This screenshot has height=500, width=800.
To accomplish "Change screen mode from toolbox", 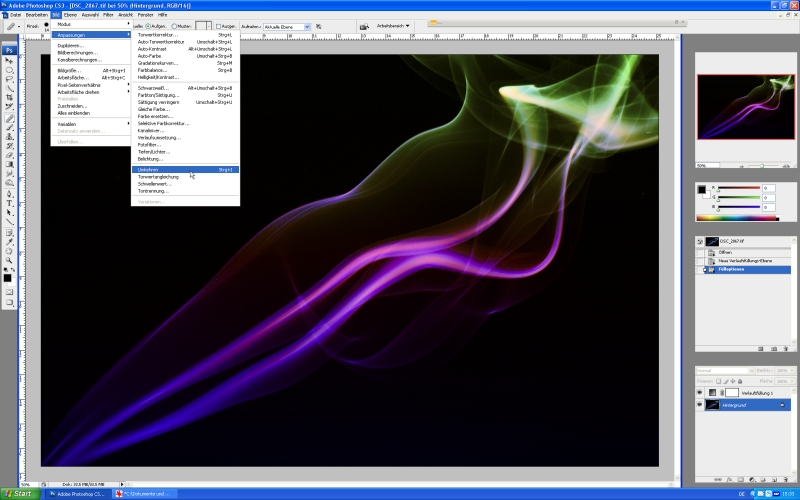I will 9,303.
